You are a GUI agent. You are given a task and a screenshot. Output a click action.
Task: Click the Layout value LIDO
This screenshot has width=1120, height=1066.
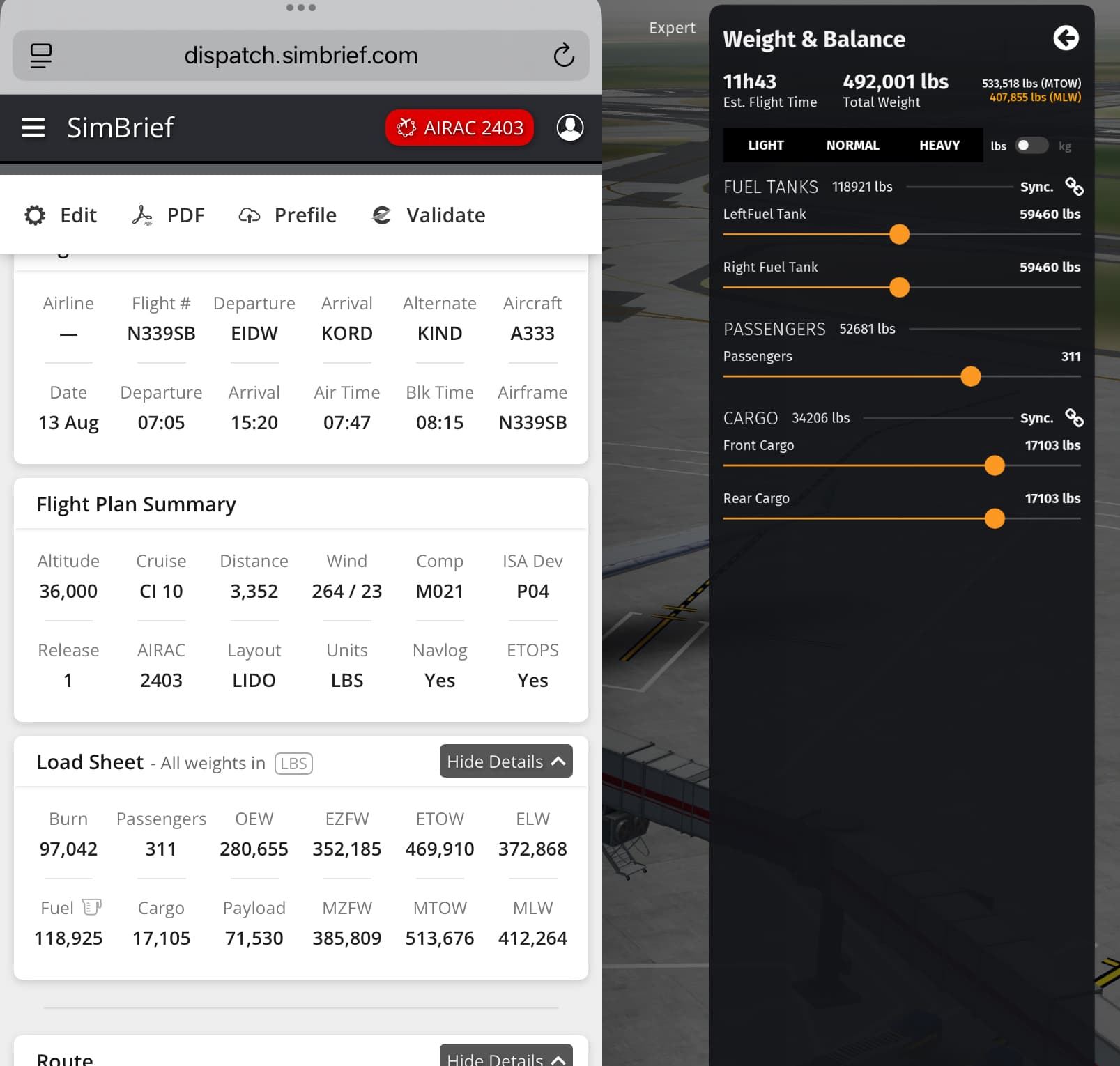(x=254, y=680)
